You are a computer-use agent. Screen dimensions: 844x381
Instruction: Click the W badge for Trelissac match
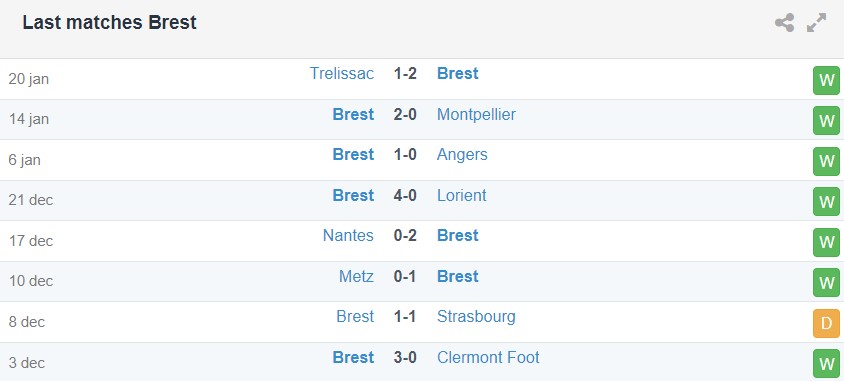(826, 81)
